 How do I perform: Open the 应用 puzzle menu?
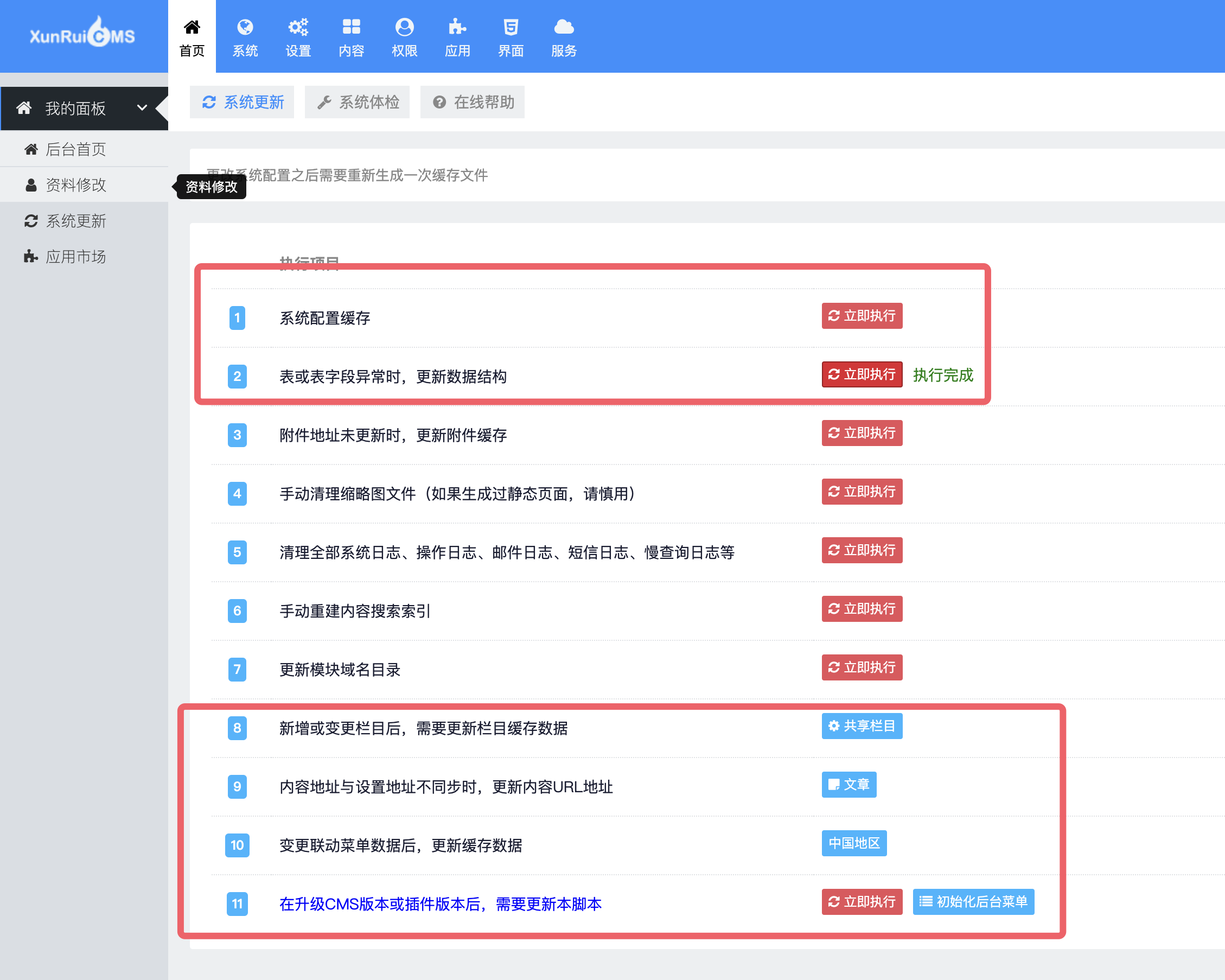pyautogui.click(x=457, y=37)
